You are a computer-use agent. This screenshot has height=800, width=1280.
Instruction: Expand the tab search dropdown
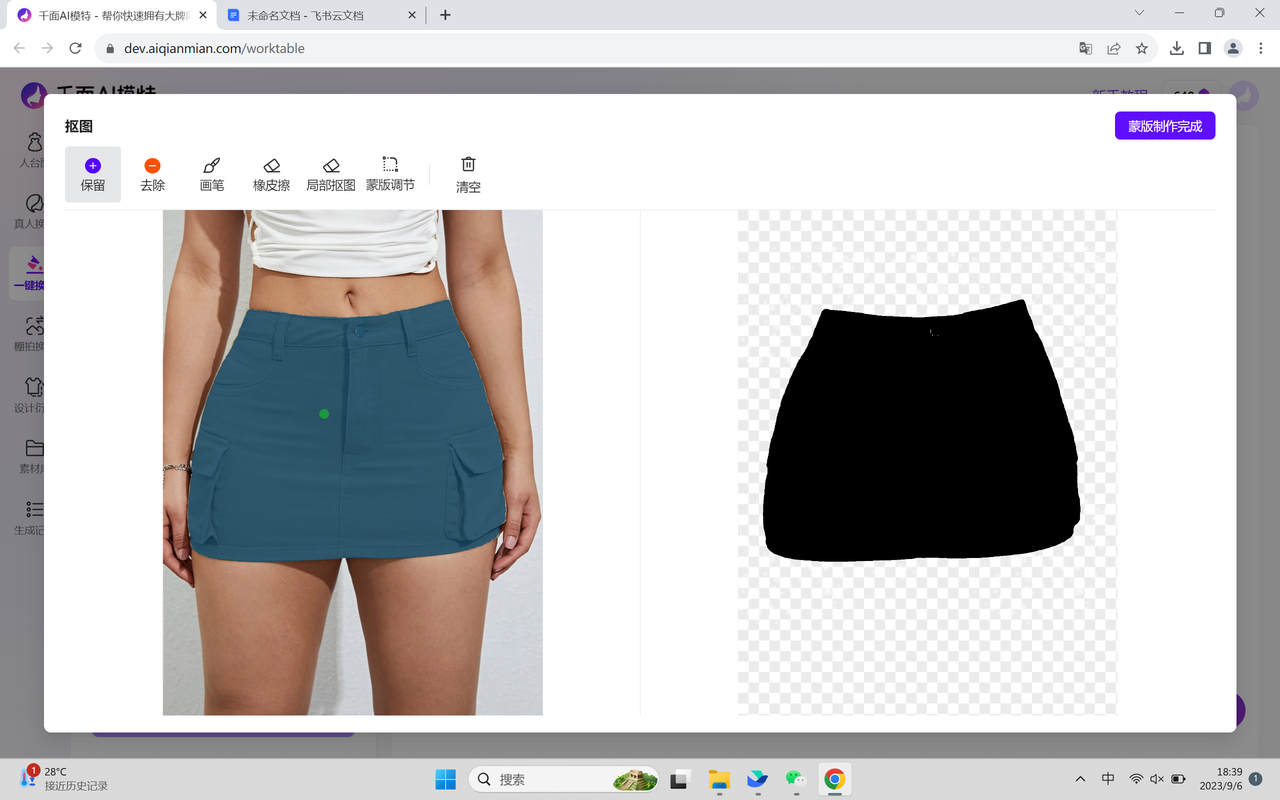(1139, 13)
